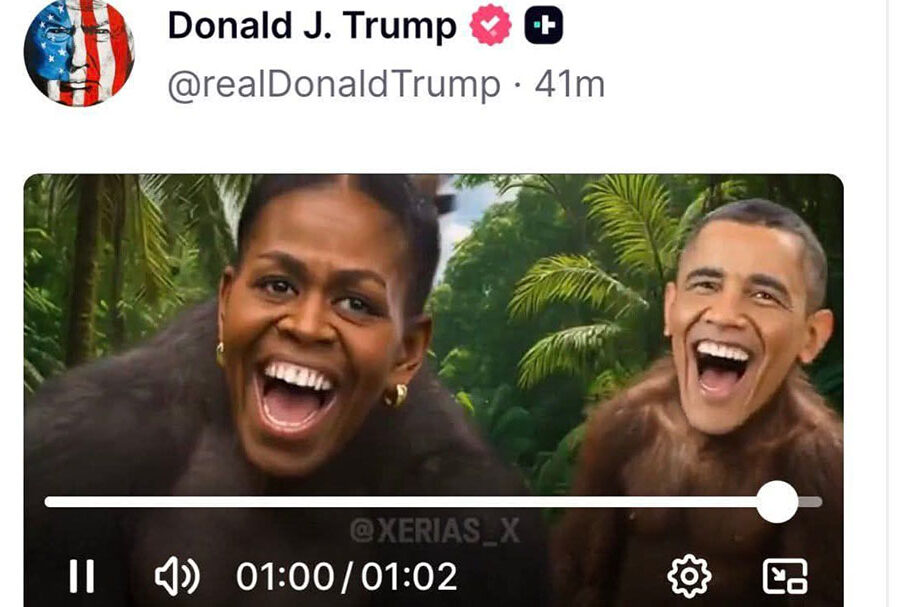Viewport: 900px width, 607px height.
Task: Mute audio using the speaker icon
Action: pyautogui.click(x=177, y=576)
